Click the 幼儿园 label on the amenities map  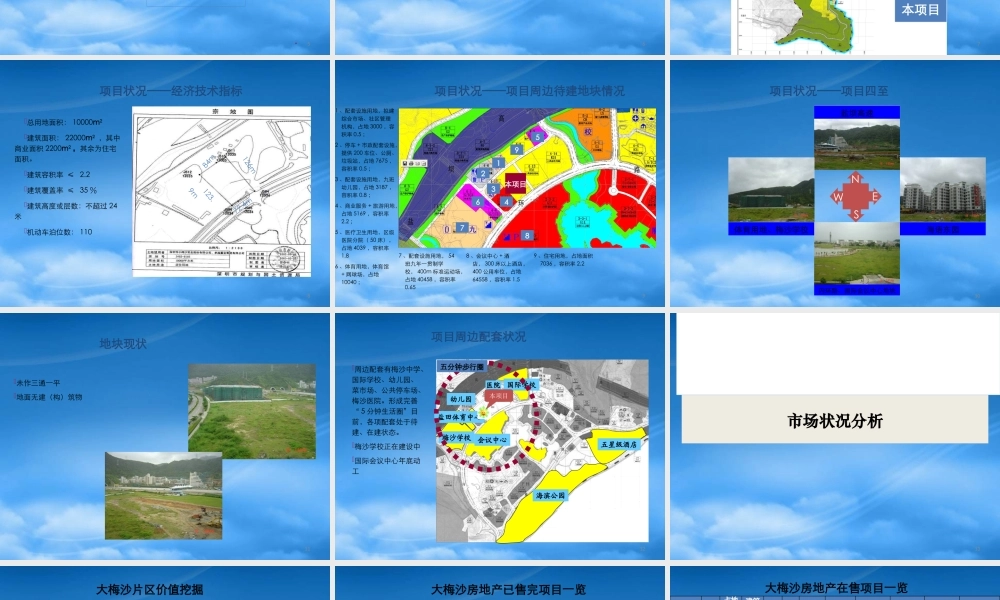pos(460,399)
